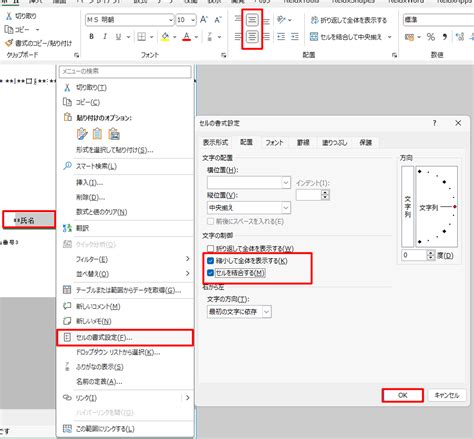Click the Decrease Indent icon
This screenshot has width=474, height=439.
(281, 37)
